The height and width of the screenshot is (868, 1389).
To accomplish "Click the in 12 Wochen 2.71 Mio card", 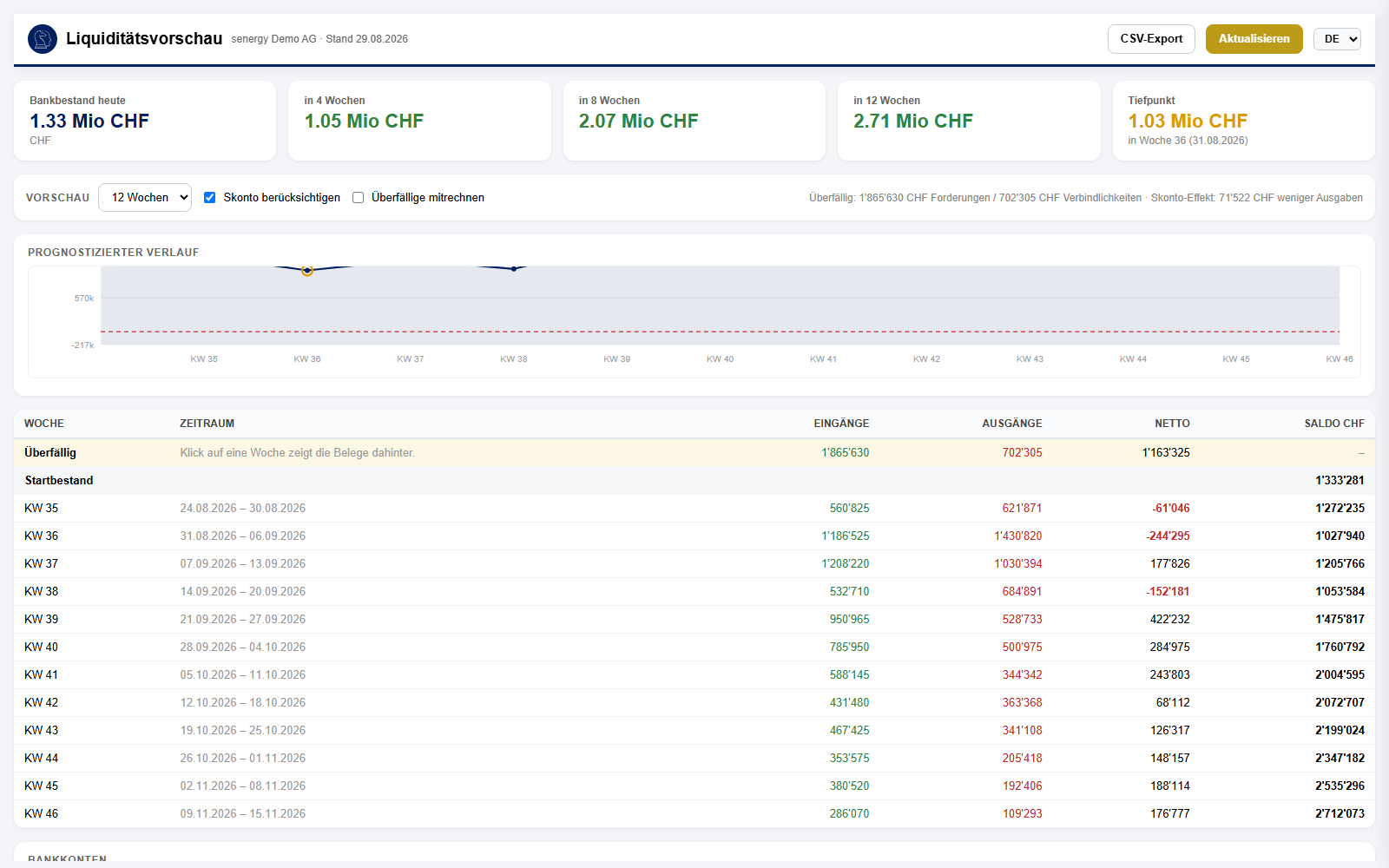I will click(969, 121).
